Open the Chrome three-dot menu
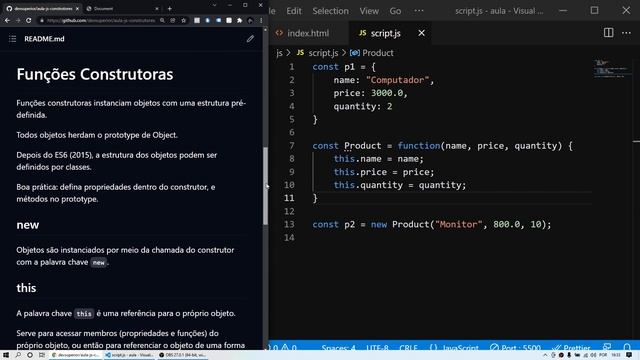 261,20
